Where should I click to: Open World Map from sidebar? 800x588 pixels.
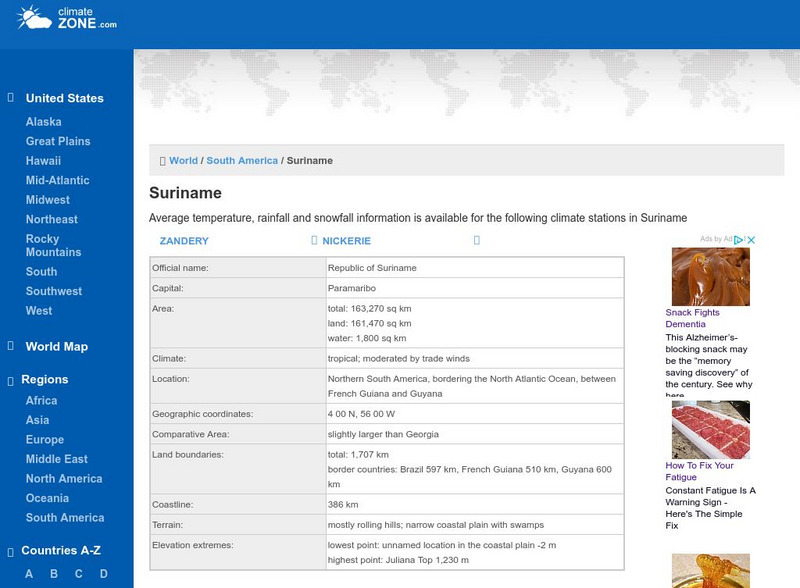(x=57, y=347)
